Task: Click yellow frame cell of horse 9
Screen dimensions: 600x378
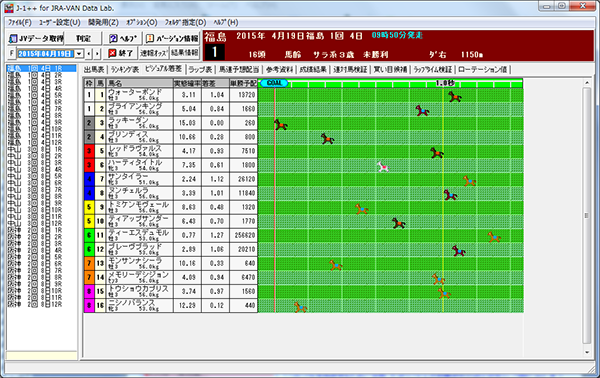Action: [89, 207]
